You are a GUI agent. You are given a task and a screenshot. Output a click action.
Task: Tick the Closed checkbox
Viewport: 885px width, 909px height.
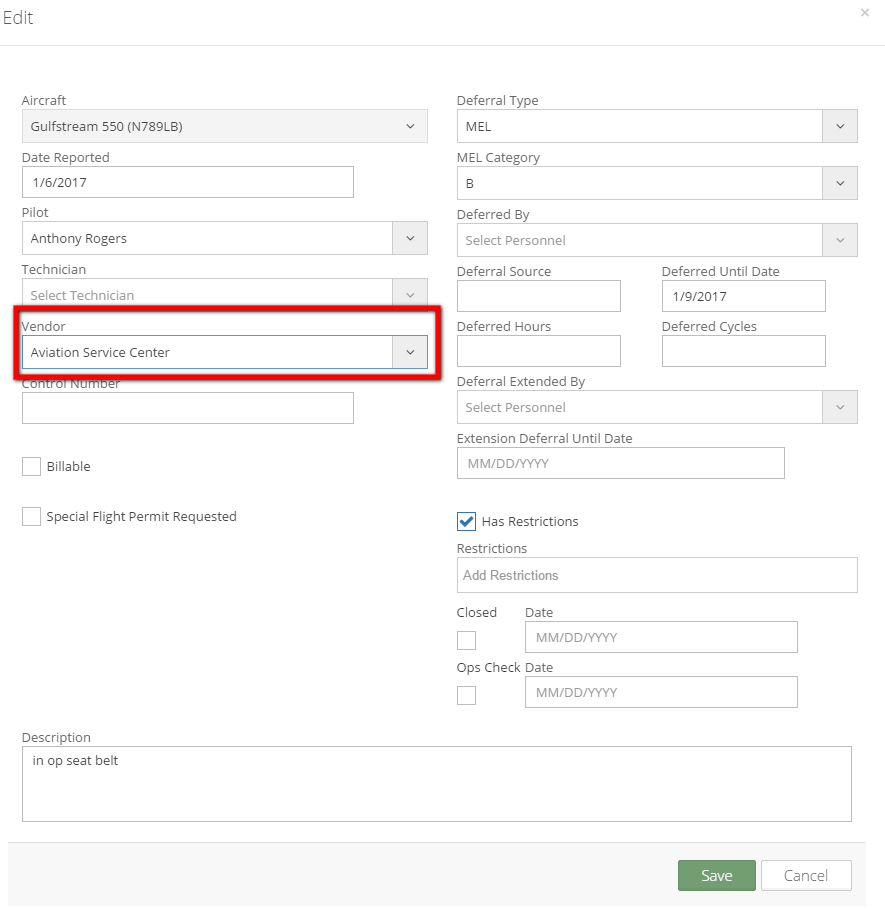[x=467, y=641]
